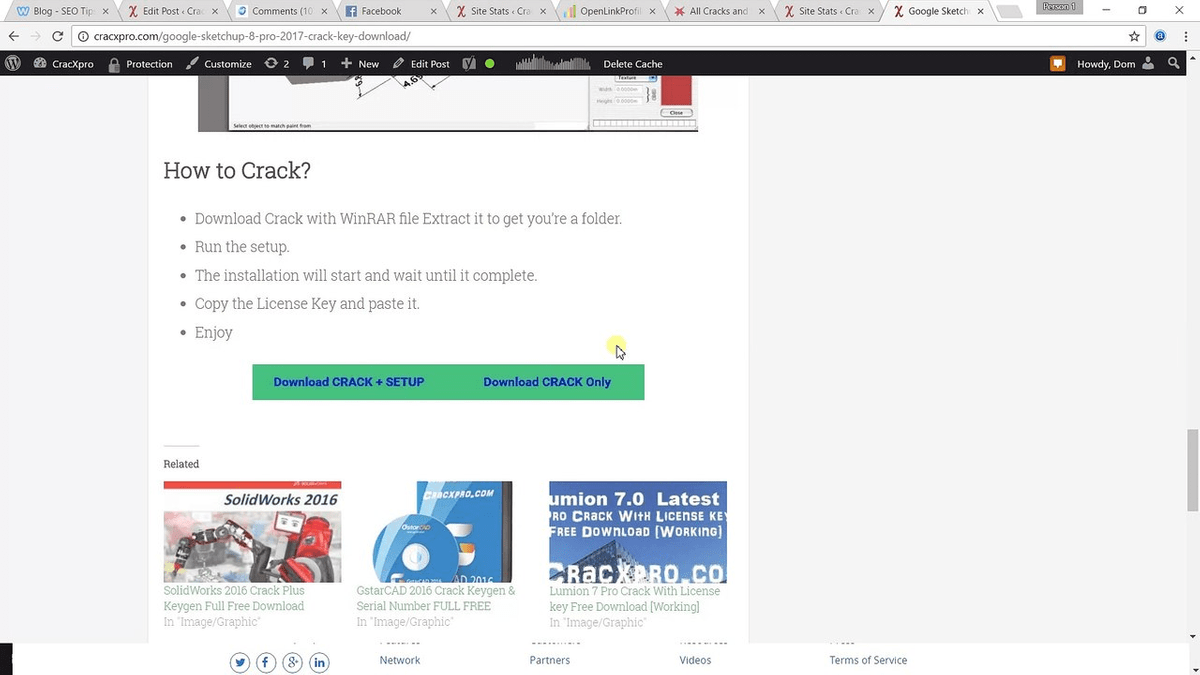
Task: Click the Twitter icon in the footer
Action: click(x=240, y=662)
